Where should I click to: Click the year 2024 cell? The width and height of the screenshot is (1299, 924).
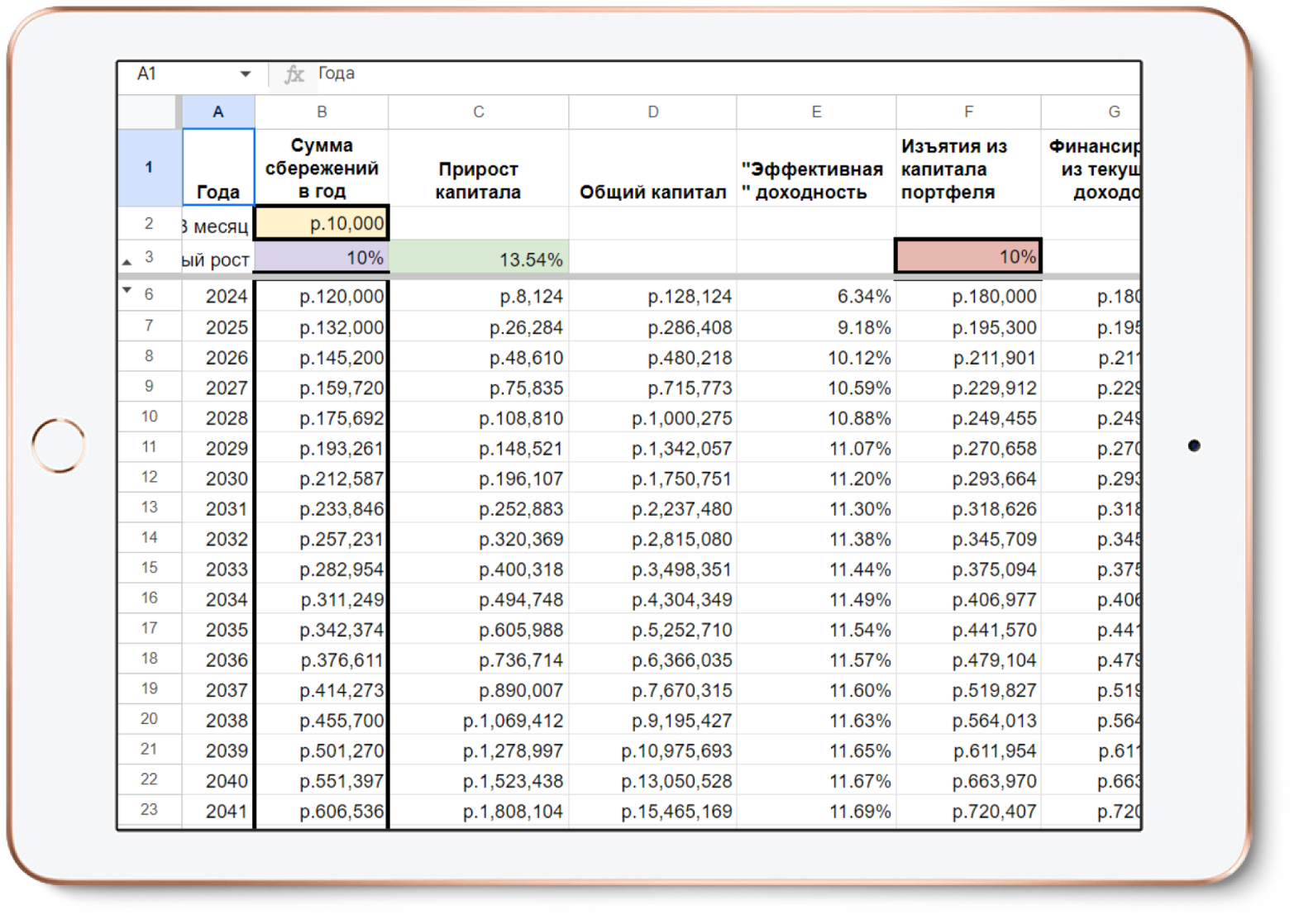[x=218, y=297]
